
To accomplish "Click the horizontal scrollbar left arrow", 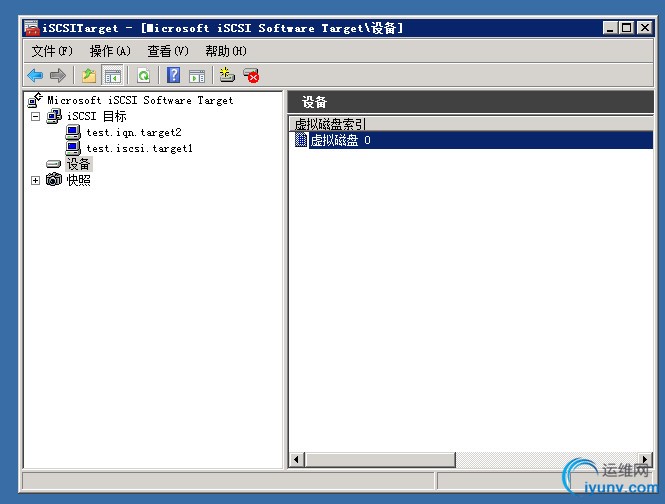I will point(296,459).
